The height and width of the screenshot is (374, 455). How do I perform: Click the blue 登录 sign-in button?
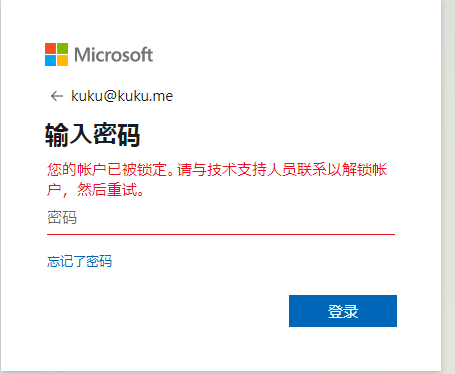[343, 311]
